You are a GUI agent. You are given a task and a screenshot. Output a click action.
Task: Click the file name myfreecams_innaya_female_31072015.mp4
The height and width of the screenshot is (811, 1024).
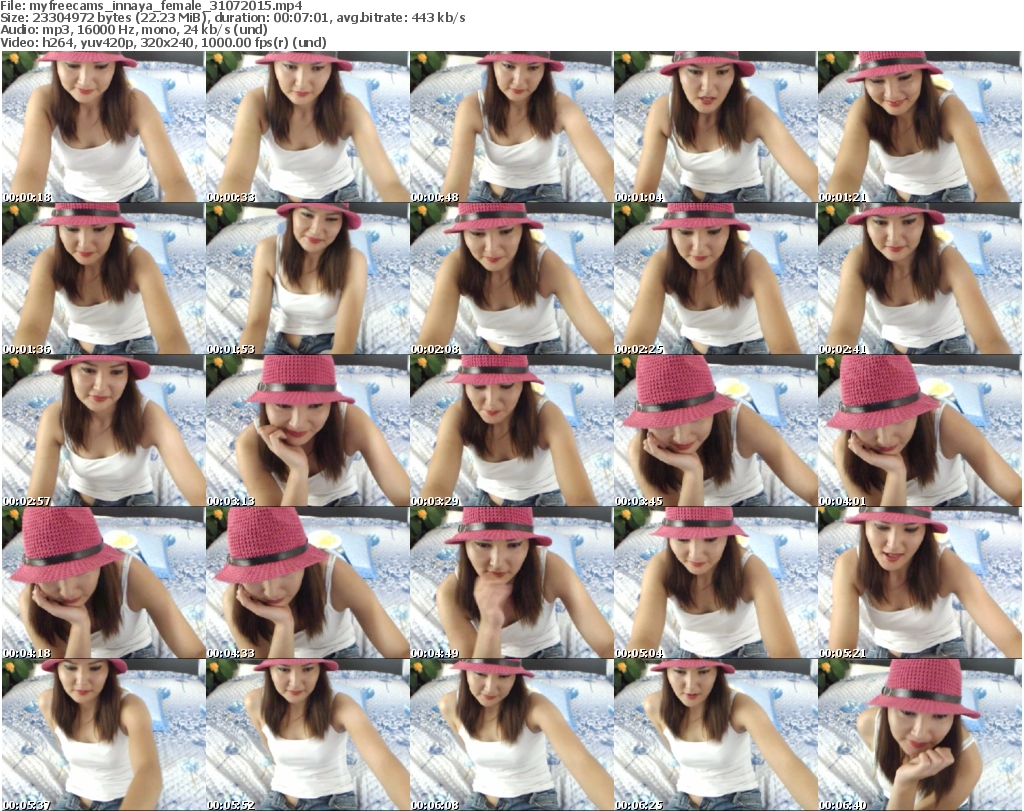click(x=166, y=6)
